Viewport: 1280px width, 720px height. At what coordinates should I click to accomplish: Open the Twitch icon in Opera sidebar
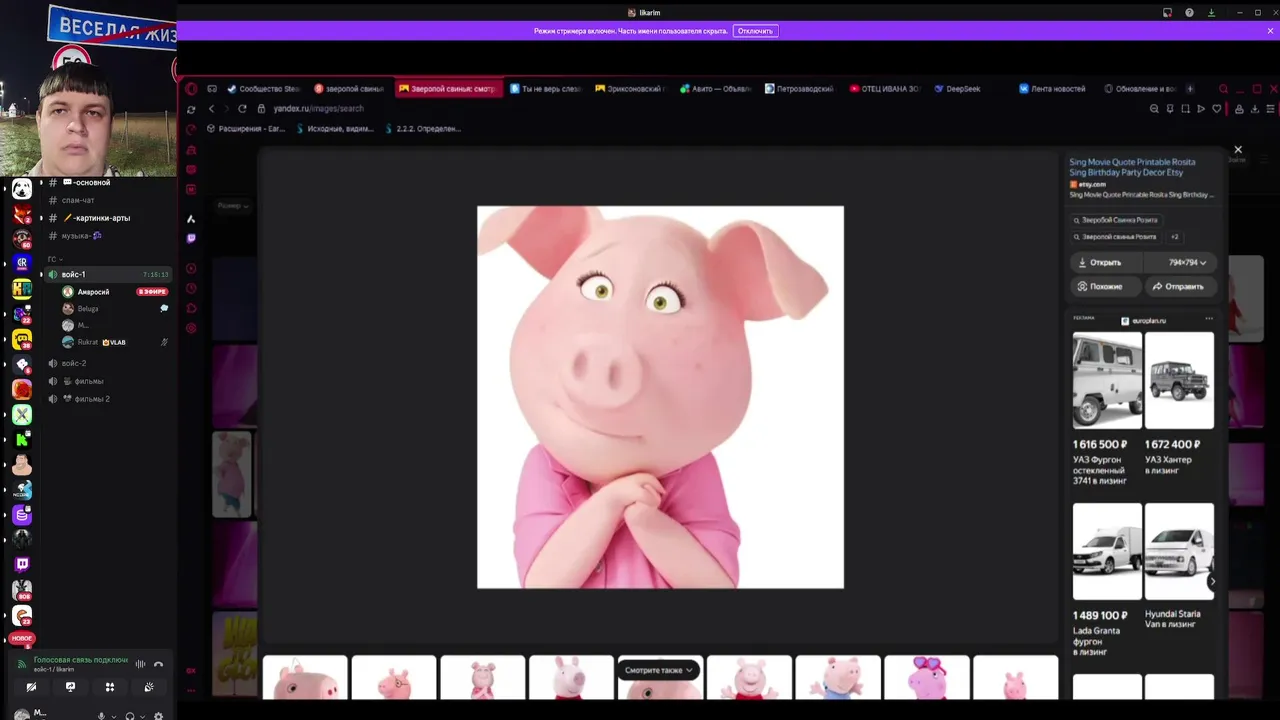(191, 238)
